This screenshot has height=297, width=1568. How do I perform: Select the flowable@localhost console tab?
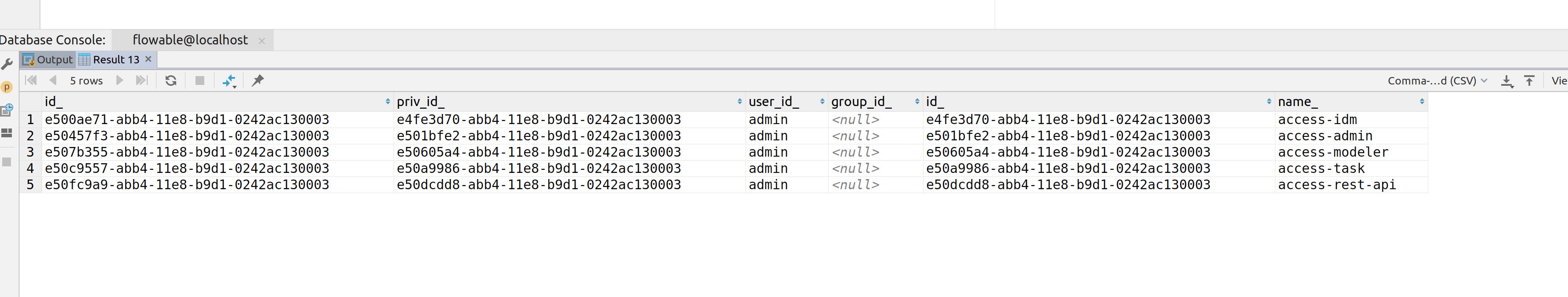click(190, 40)
